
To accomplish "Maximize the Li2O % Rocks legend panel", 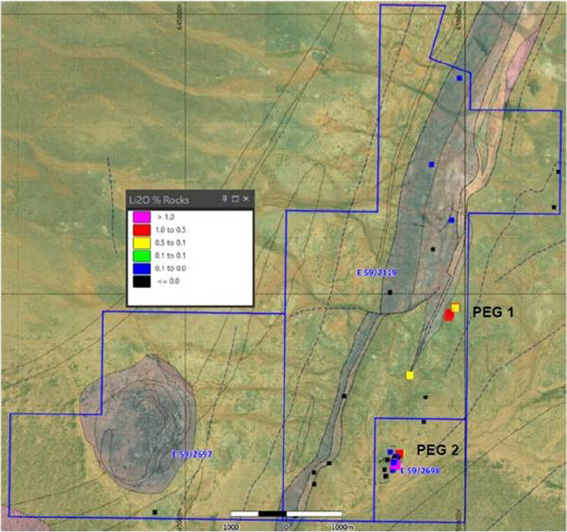I will point(235,199).
